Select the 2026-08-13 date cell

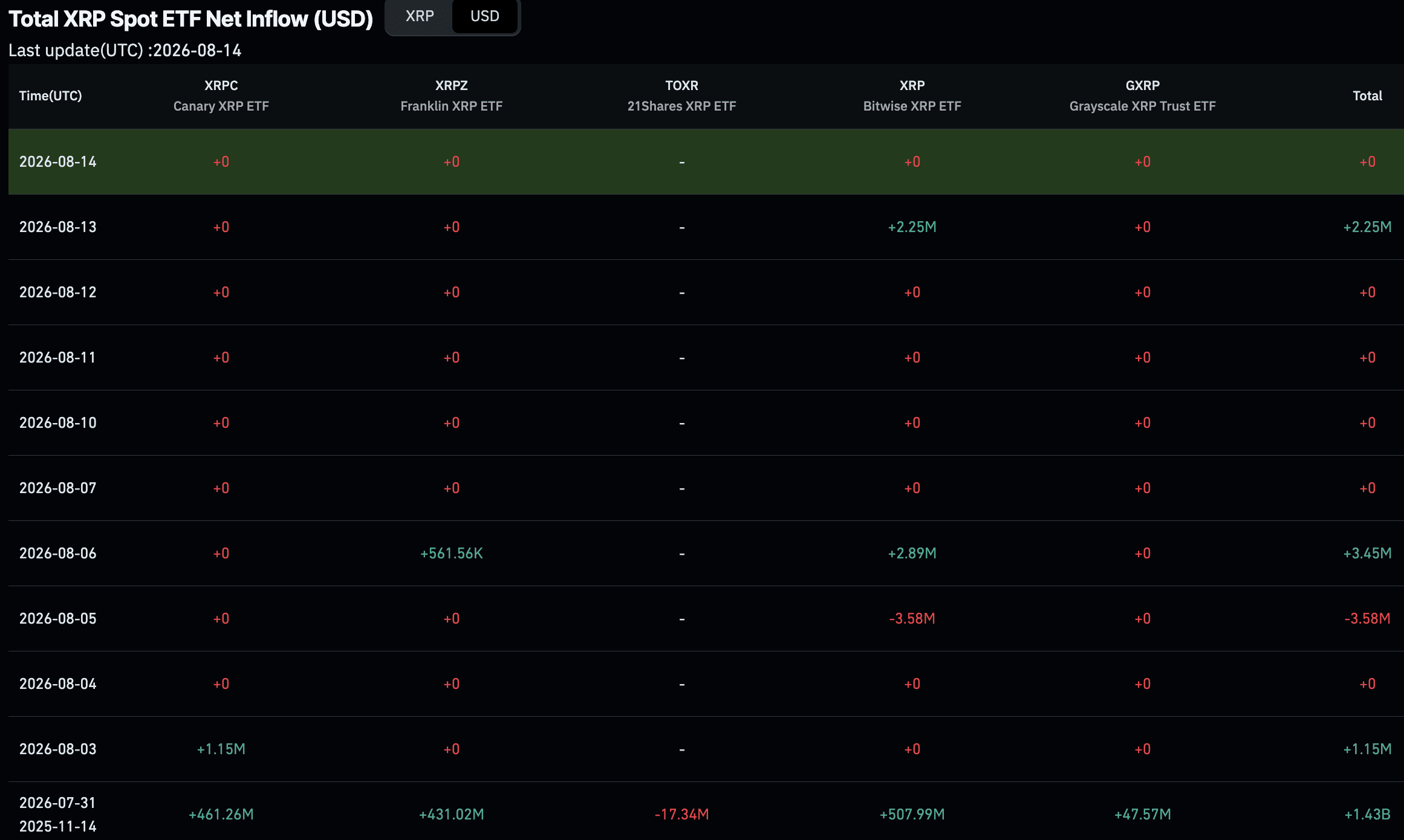pyautogui.click(x=58, y=227)
